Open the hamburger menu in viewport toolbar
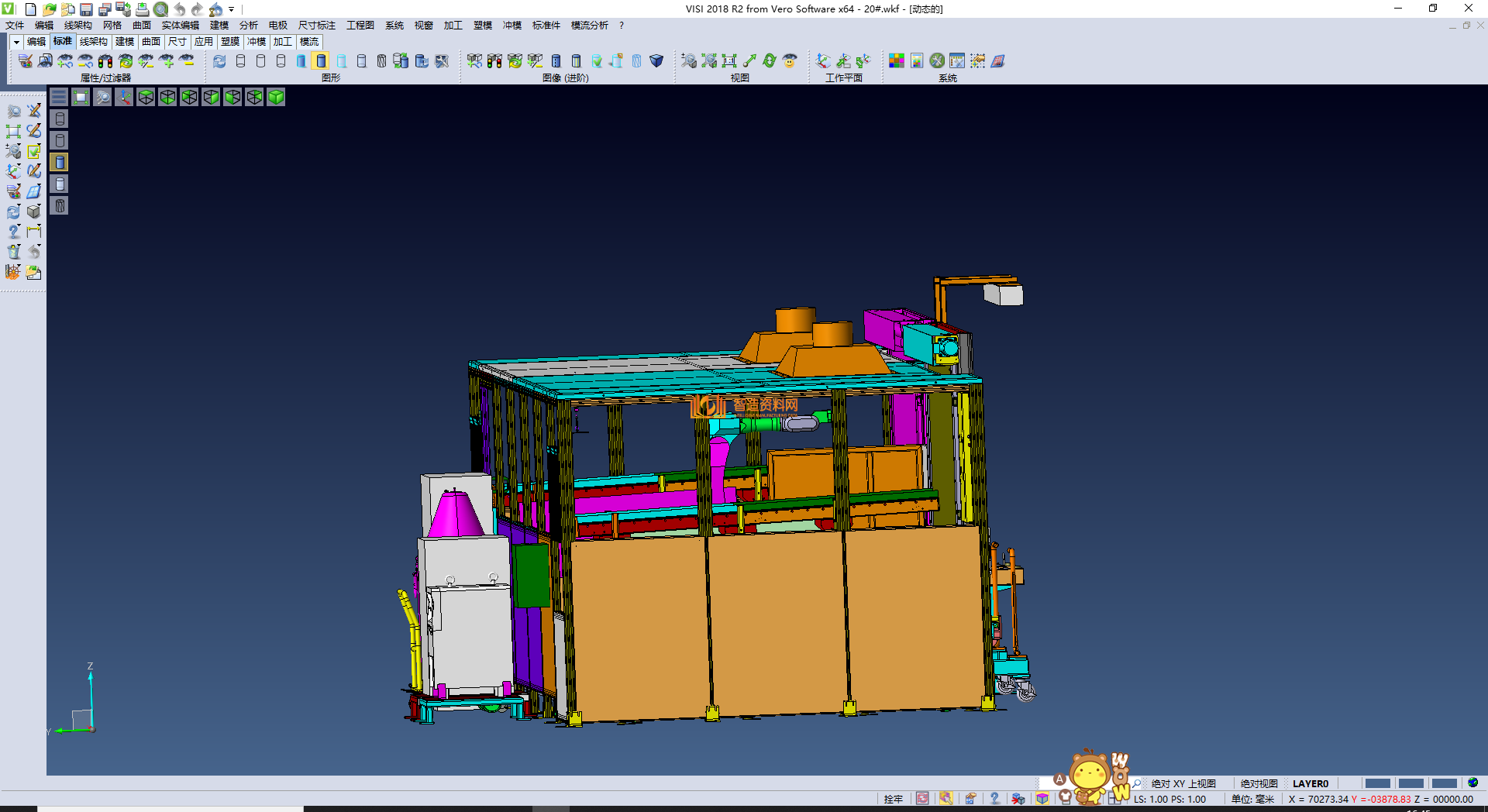 click(59, 97)
